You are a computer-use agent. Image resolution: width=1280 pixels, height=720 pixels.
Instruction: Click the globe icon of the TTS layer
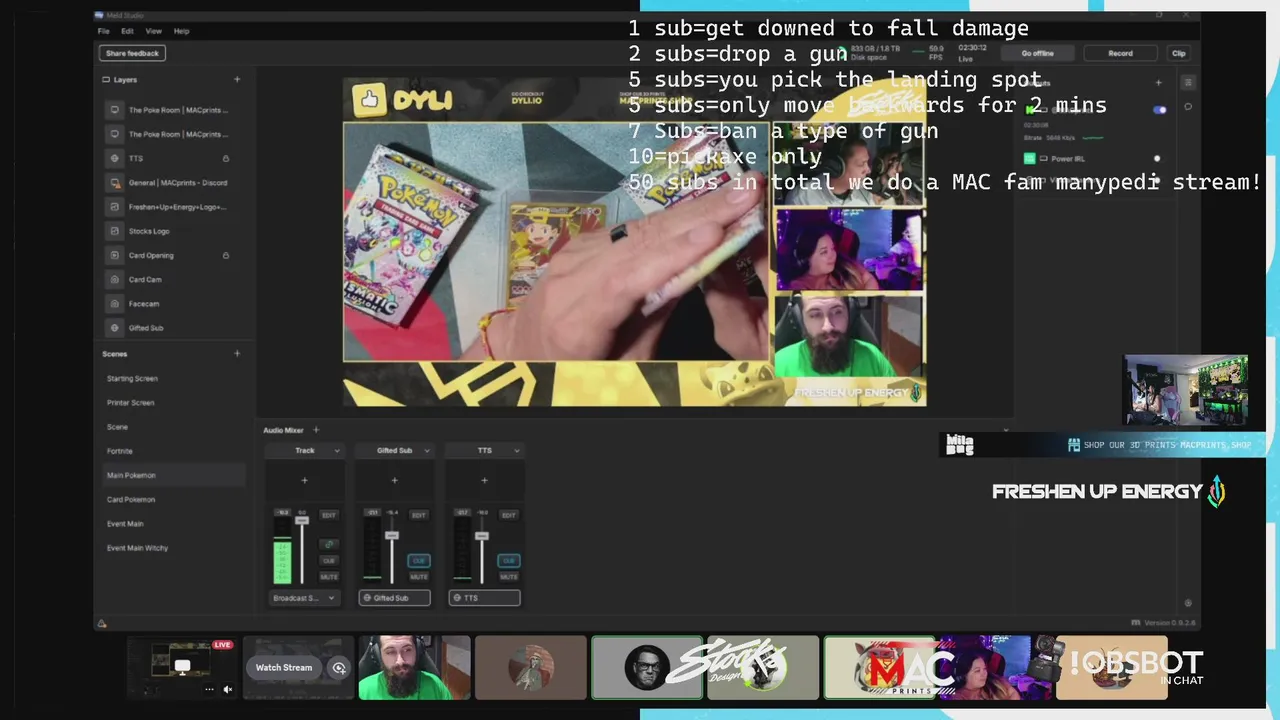point(114,158)
